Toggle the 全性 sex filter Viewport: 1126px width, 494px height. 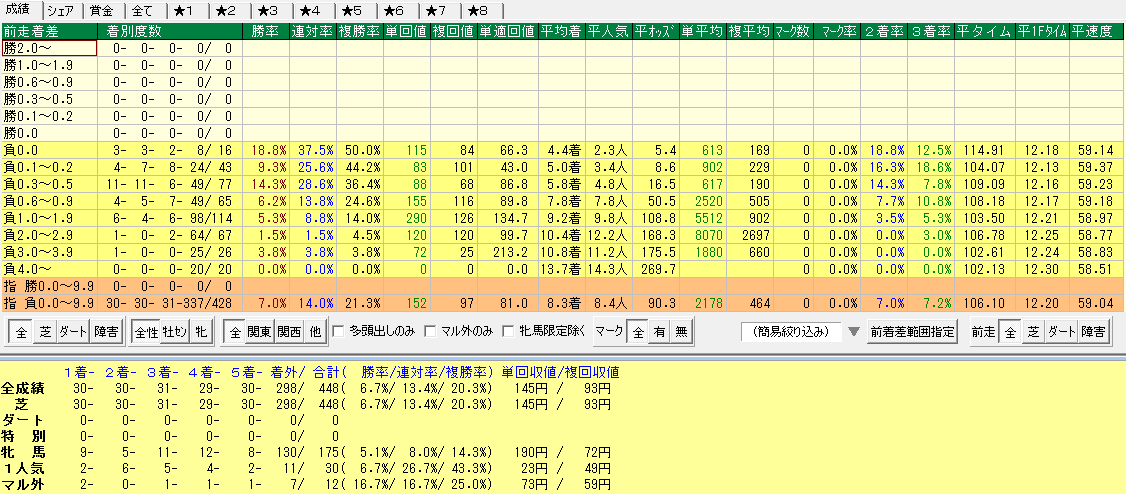146,332
